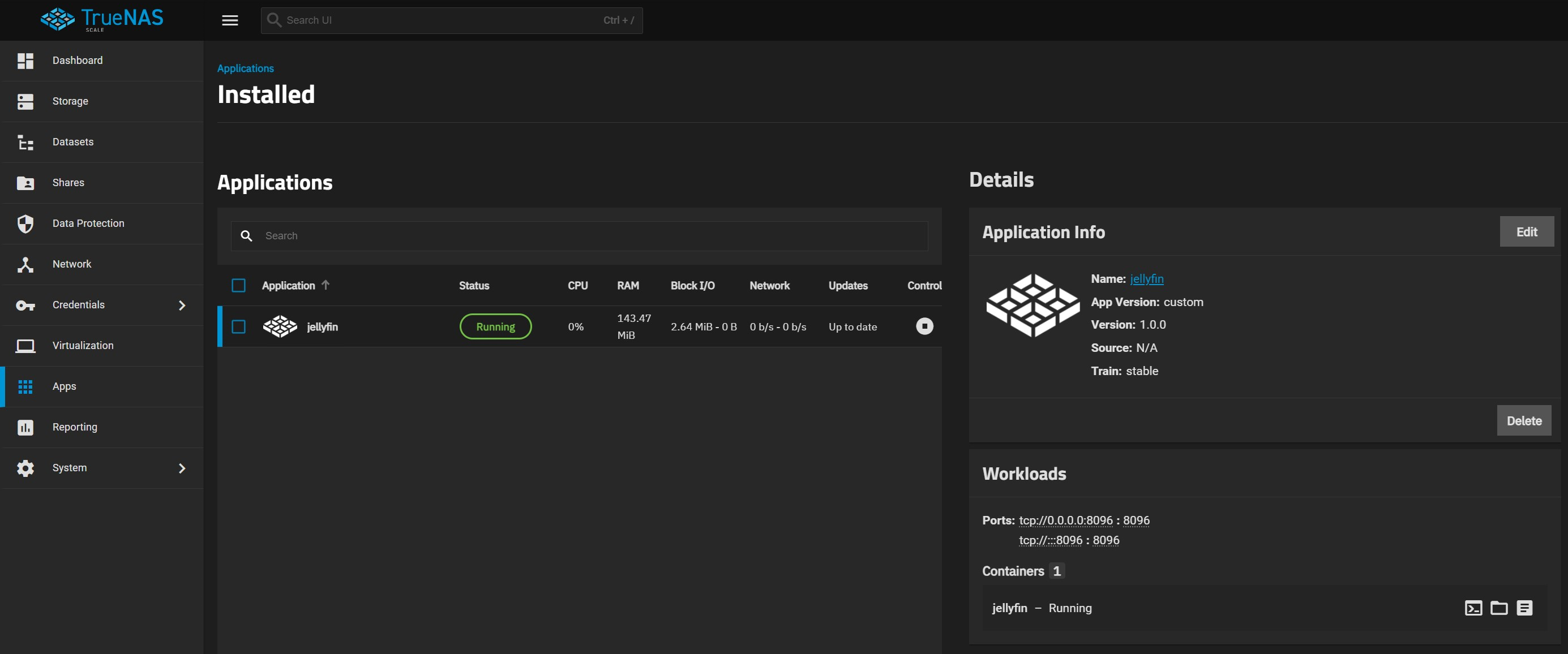Open the jellyfin name link
Image resolution: width=1568 pixels, height=654 pixels.
[1147, 279]
